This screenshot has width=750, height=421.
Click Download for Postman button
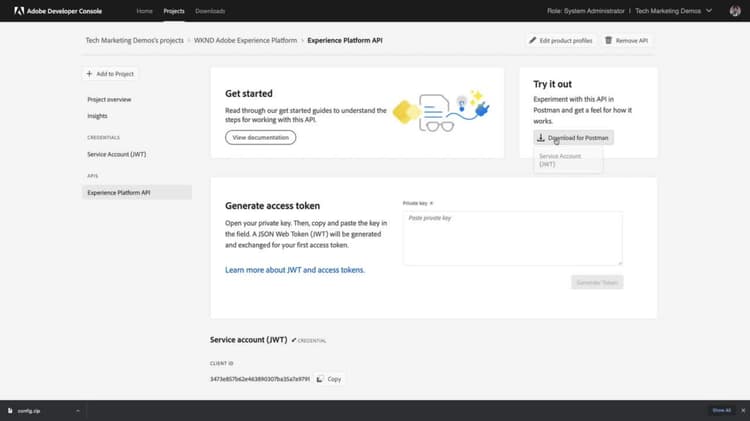[574, 138]
